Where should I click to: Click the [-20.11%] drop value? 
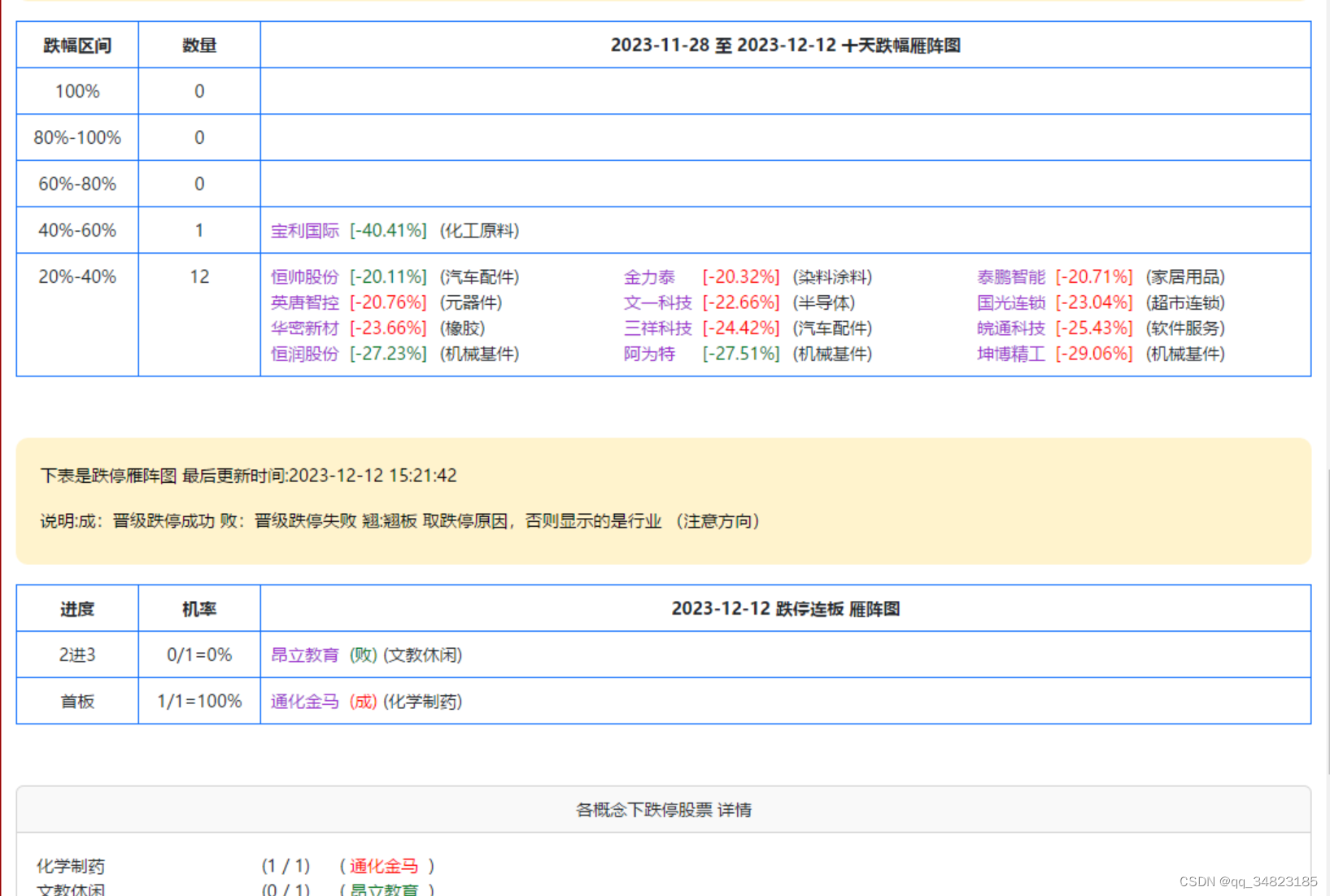(388, 277)
